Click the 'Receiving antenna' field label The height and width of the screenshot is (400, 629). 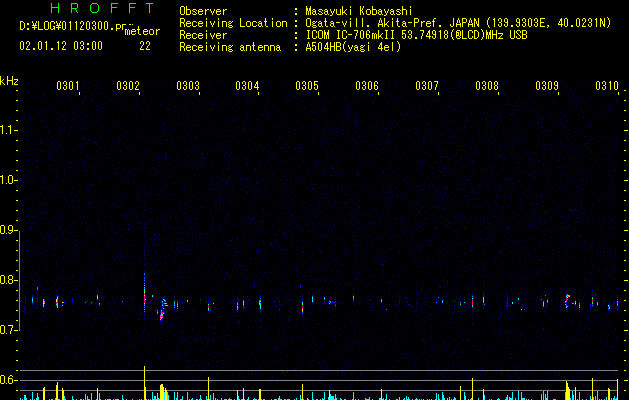click(230, 47)
